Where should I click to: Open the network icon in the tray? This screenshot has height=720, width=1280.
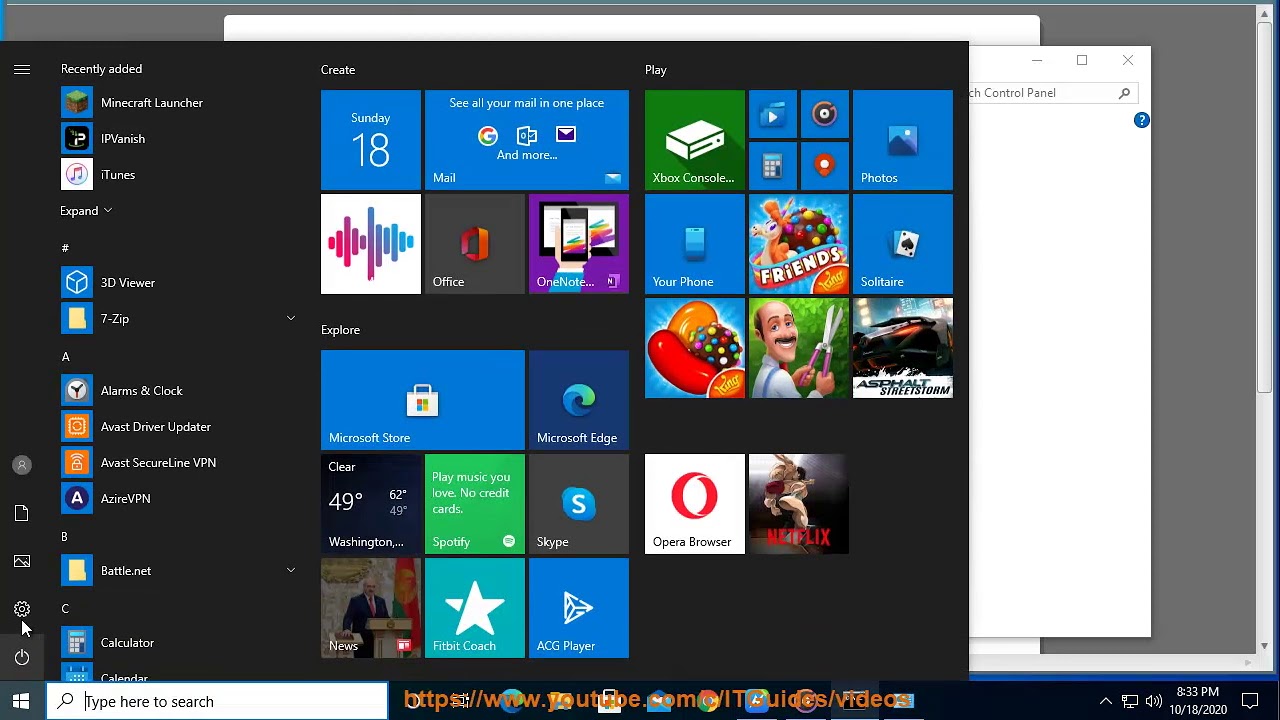[1130, 701]
